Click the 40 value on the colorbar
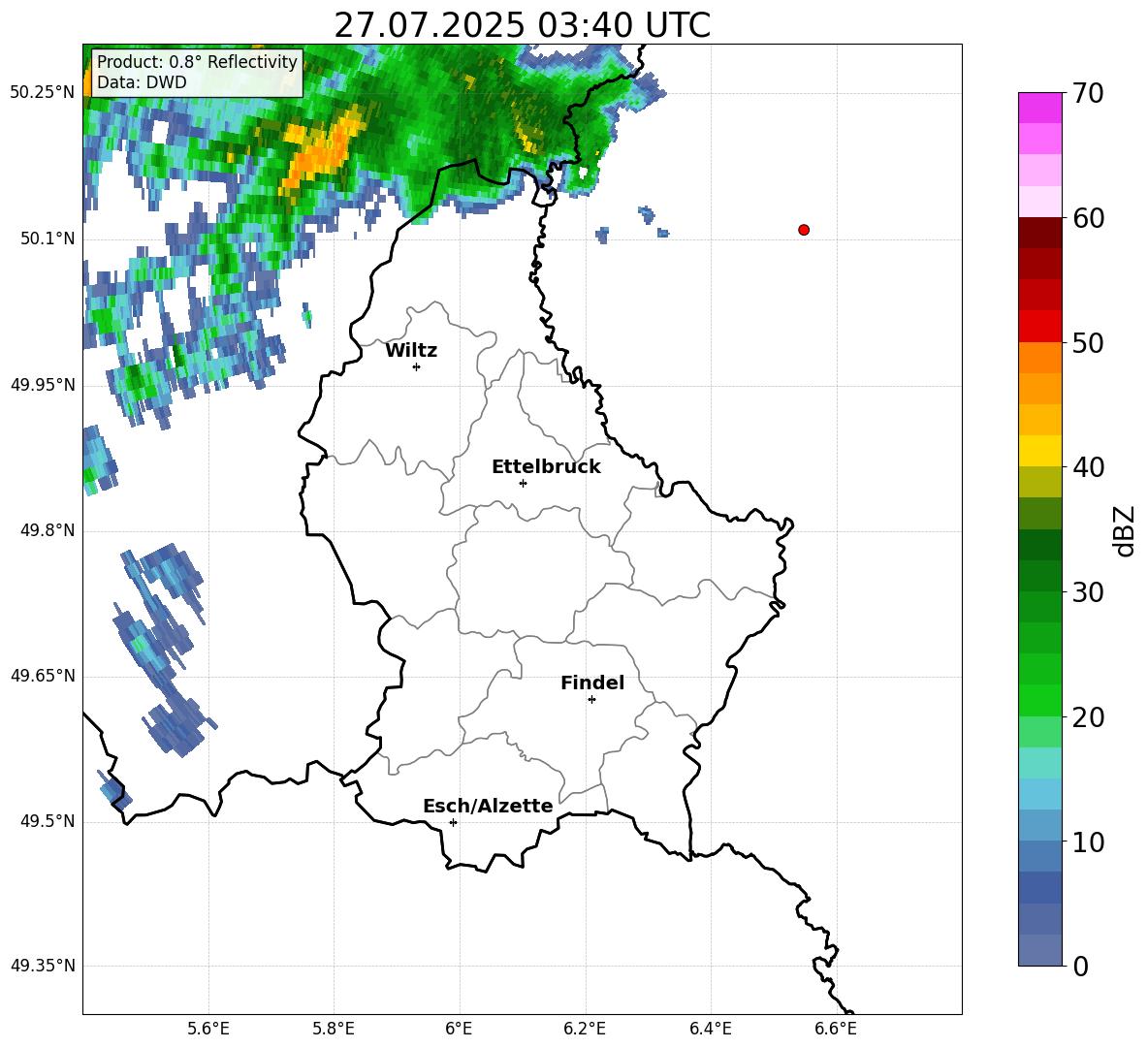The image size is (1148, 1048). [1087, 467]
